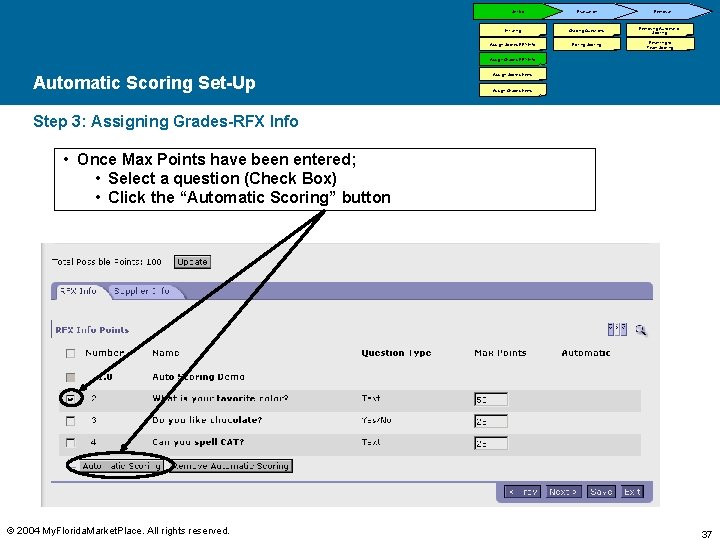This screenshot has width=720, height=540.
Task: Click the Name column header
Action: (x=166, y=353)
